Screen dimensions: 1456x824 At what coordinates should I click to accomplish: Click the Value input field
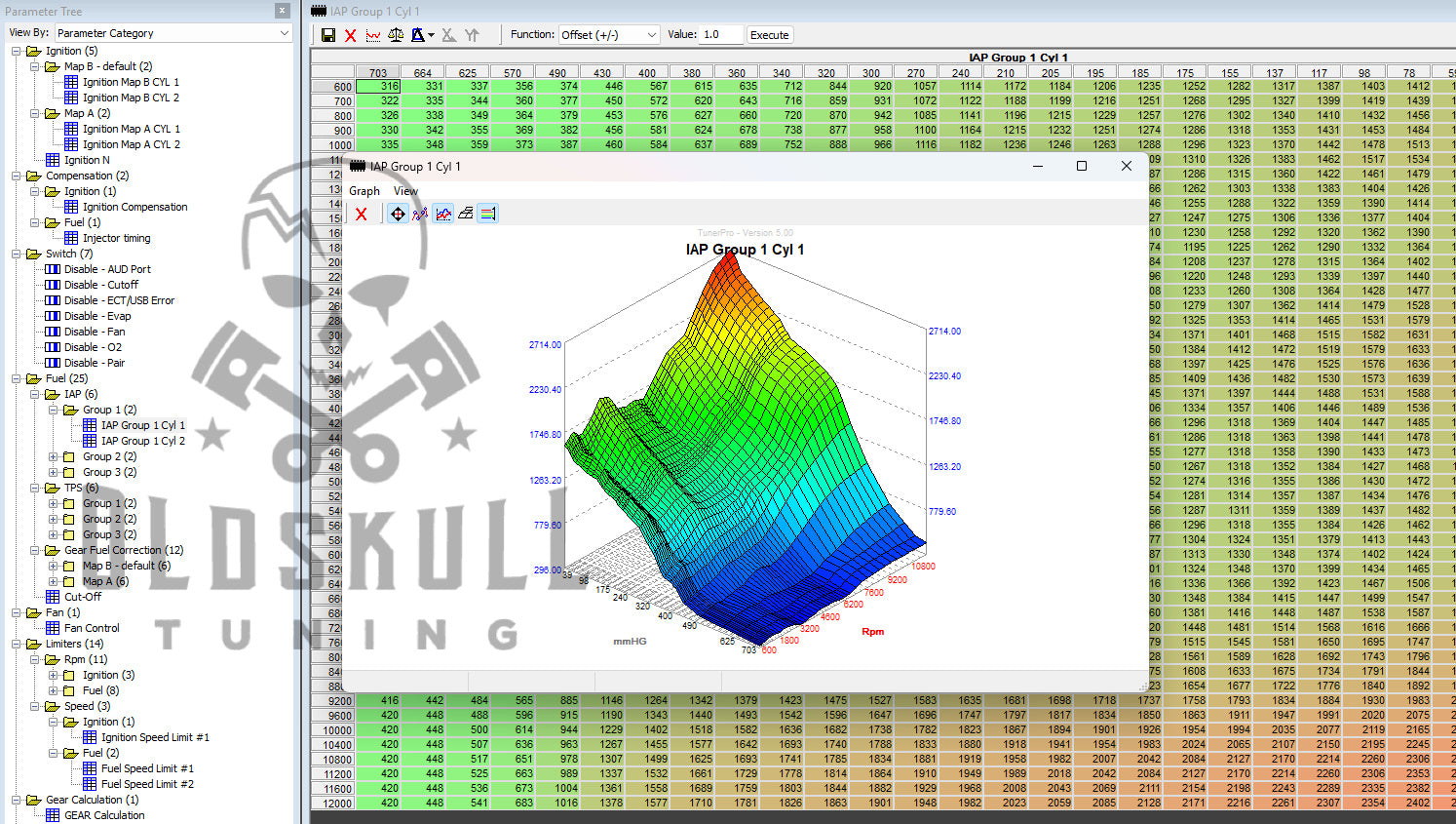point(721,35)
